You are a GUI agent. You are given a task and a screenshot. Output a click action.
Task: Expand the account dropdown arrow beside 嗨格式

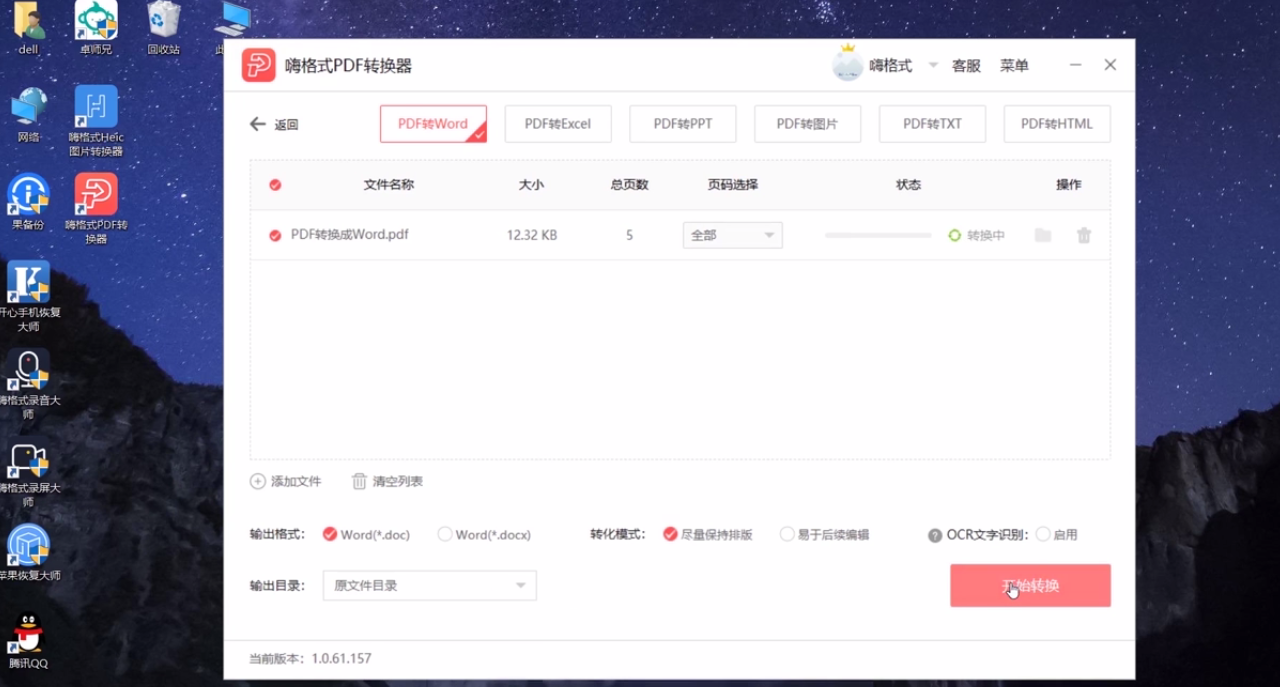coord(933,65)
